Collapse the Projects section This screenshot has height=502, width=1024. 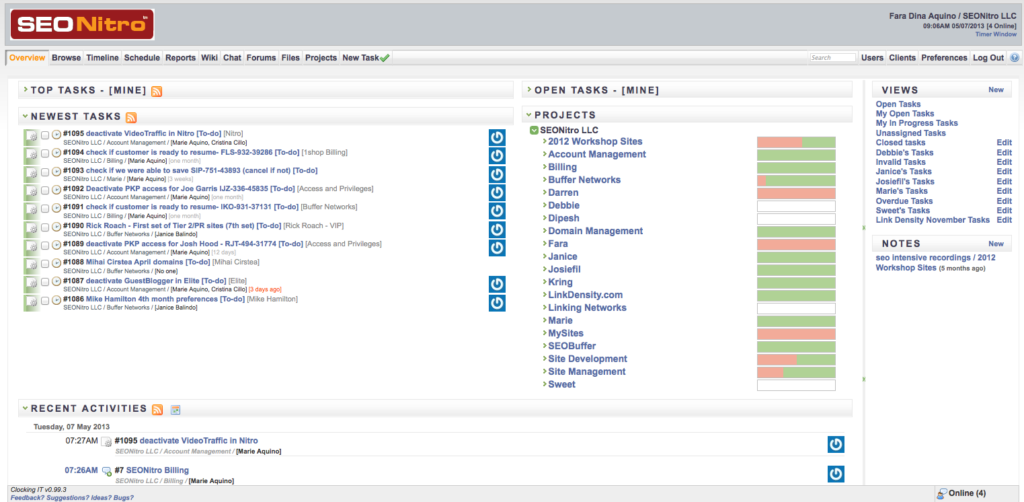click(529, 115)
